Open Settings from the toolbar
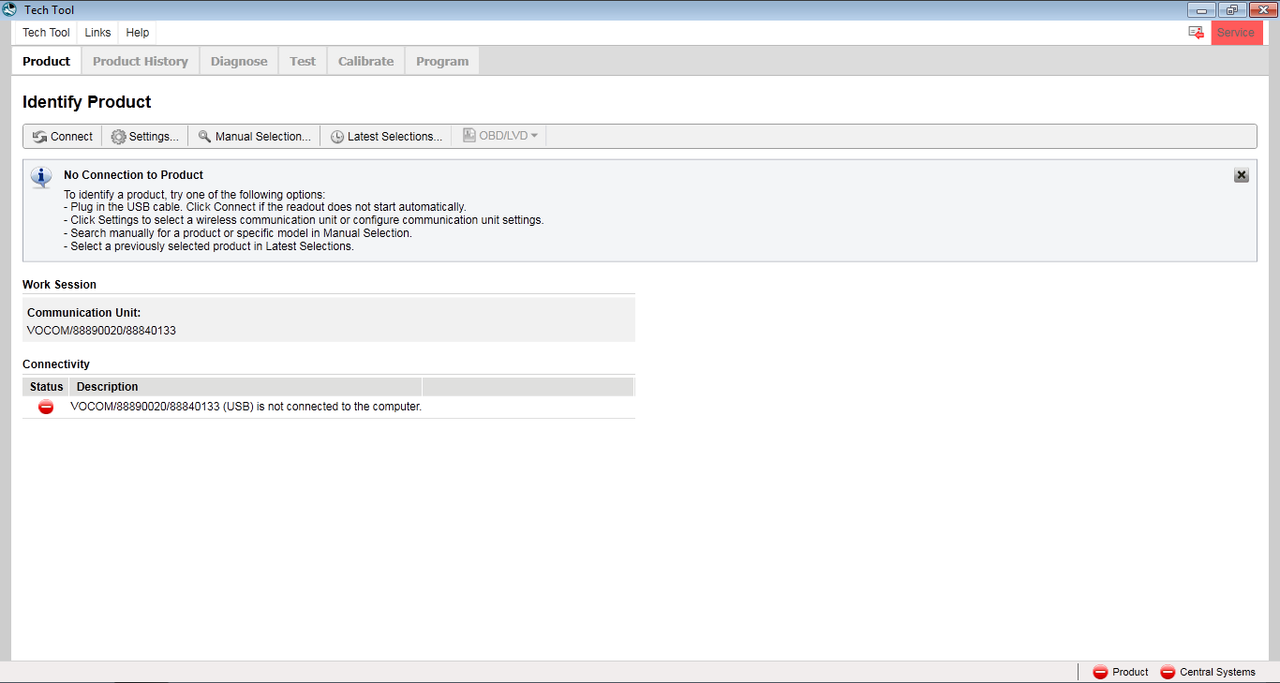The width and height of the screenshot is (1280, 683). (144, 136)
